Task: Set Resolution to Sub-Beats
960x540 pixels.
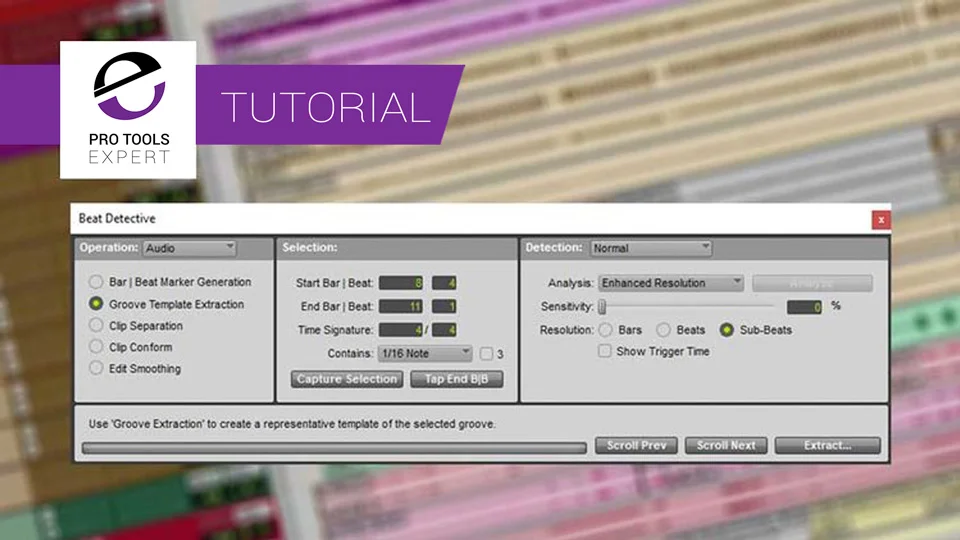Action: [x=727, y=330]
